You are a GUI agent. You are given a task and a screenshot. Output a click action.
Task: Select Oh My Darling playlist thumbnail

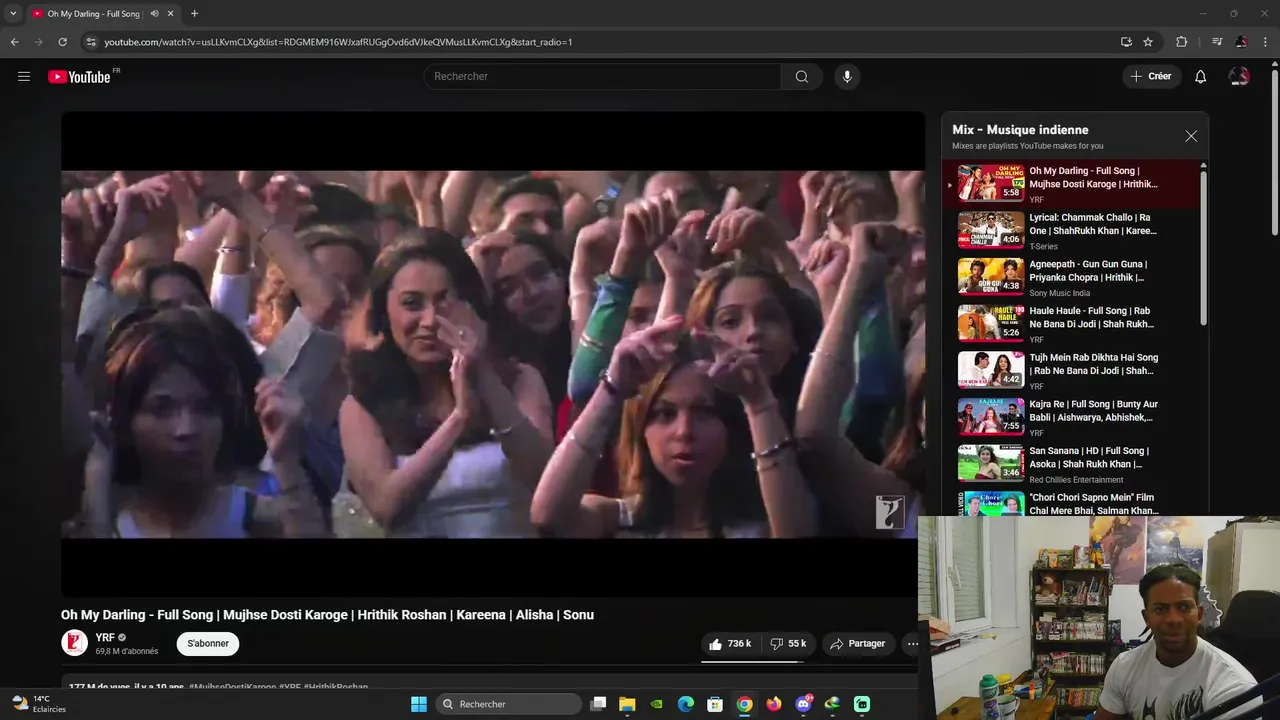(991, 182)
